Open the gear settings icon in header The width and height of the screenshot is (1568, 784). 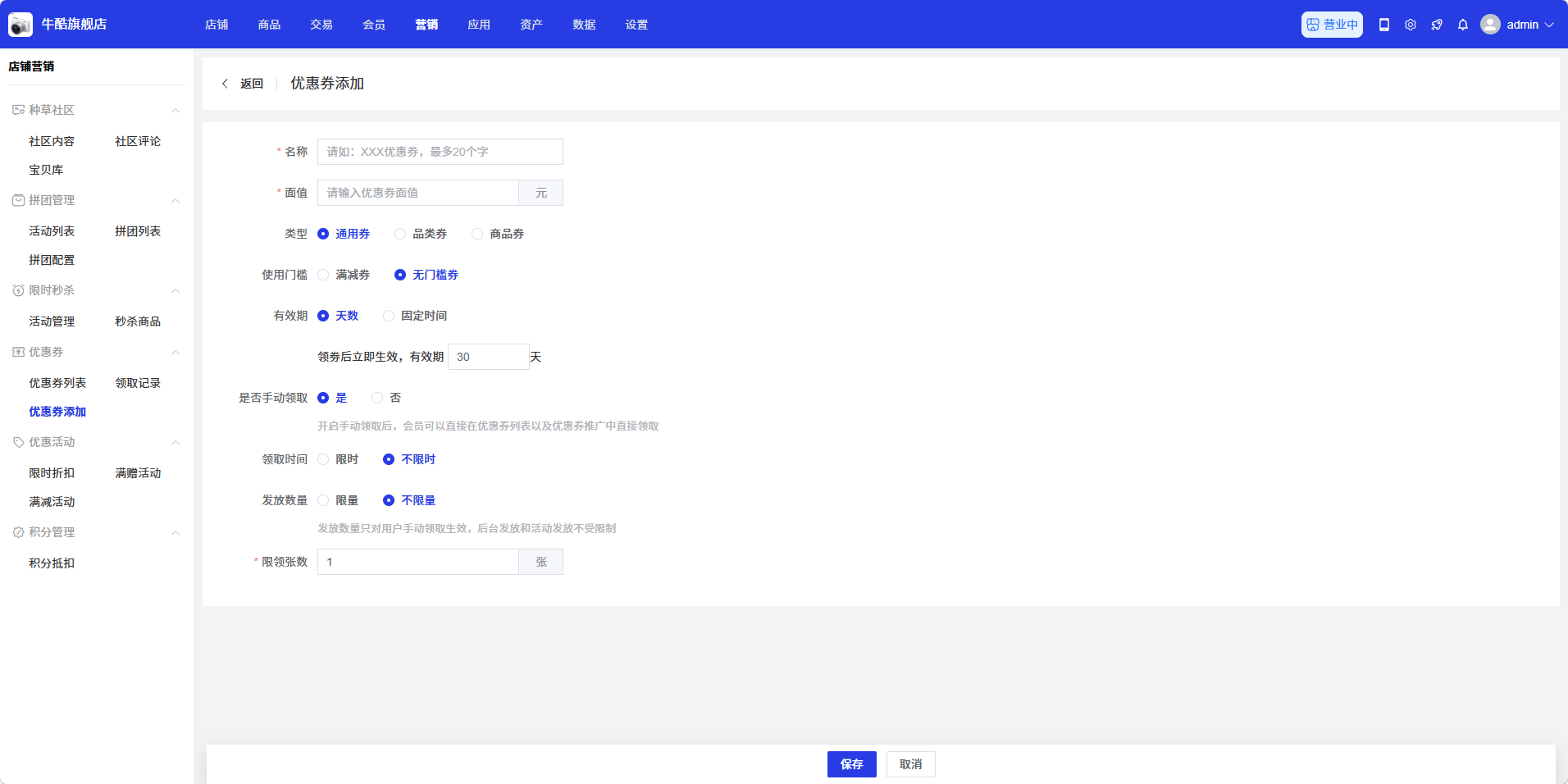tap(1411, 25)
